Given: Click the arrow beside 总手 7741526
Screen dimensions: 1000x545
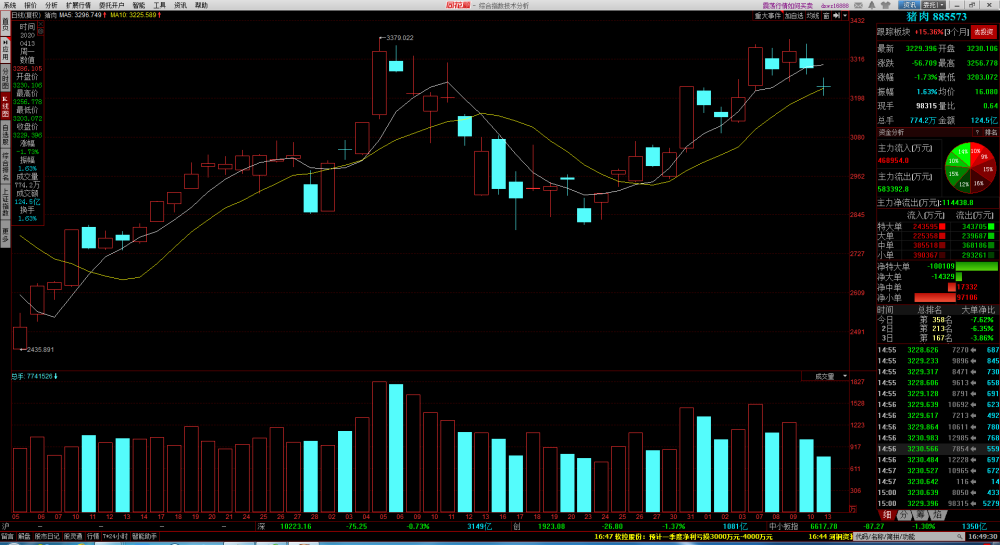Looking at the screenshot, I should pyautogui.click(x=55, y=376).
